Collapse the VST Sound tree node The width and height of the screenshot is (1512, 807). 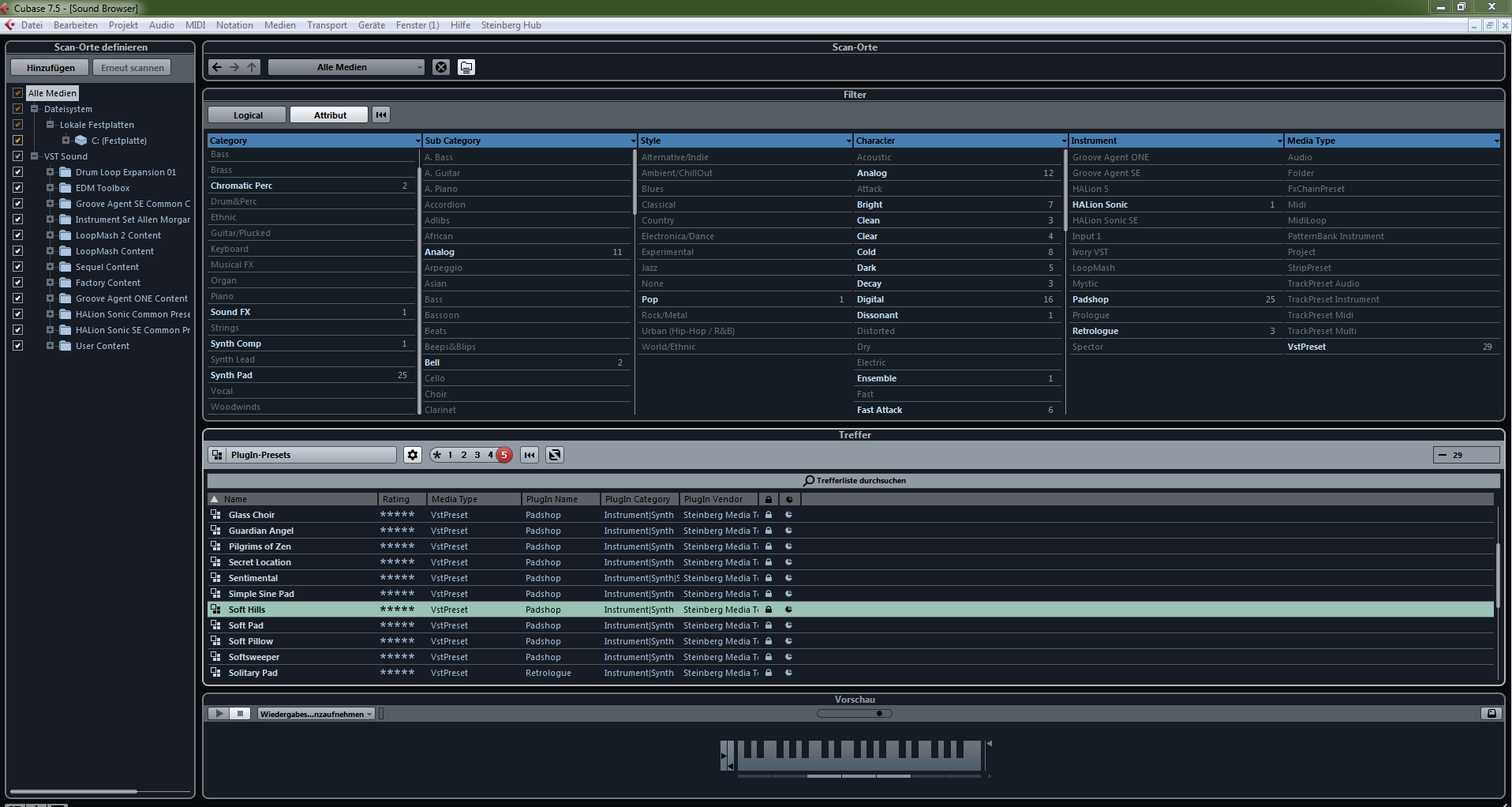(x=34, y=156)
